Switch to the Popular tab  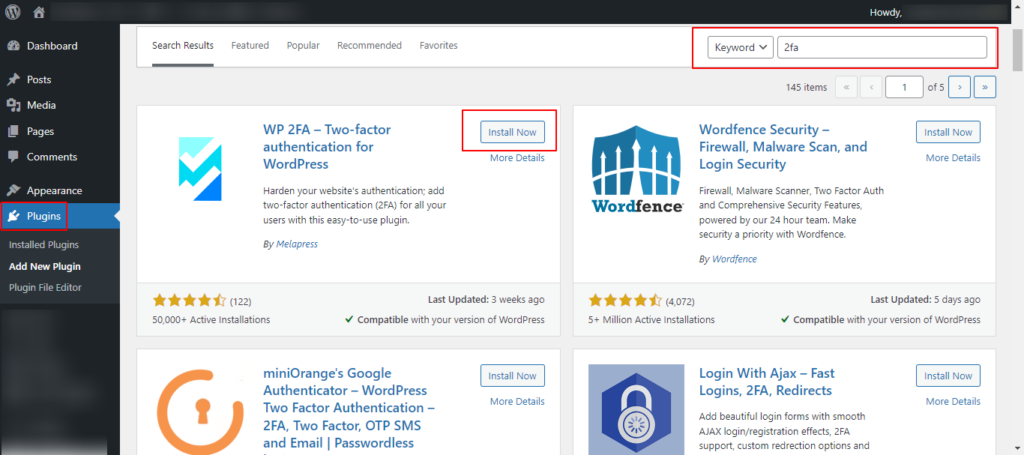303,46
